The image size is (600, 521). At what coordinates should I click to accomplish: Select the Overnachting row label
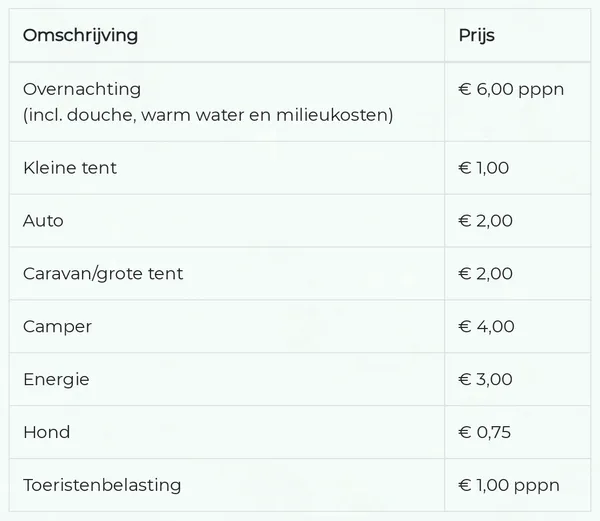point(82,89)
